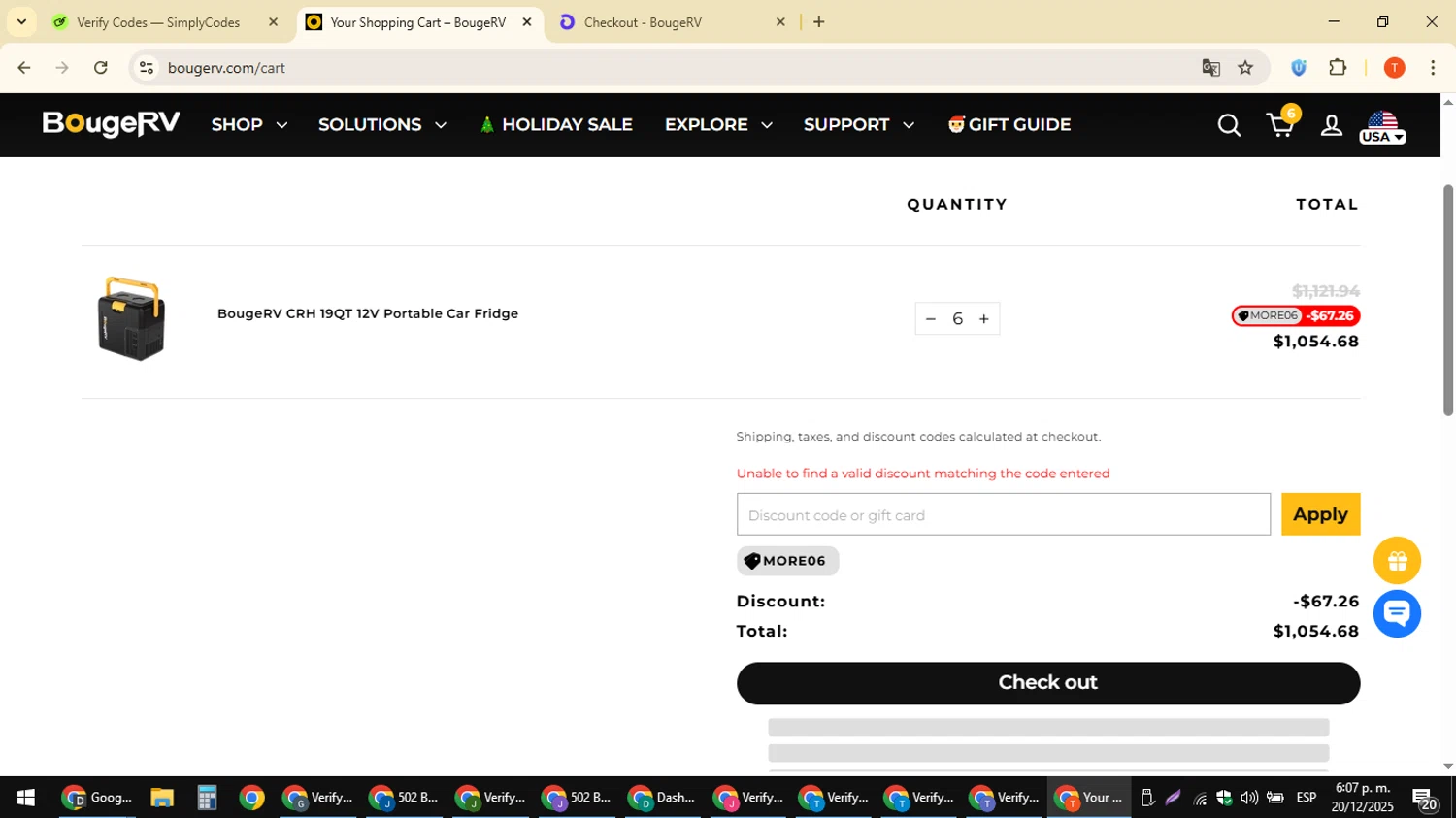
Task: Open the Calculator from the taskbar
Action: [206, 798]
